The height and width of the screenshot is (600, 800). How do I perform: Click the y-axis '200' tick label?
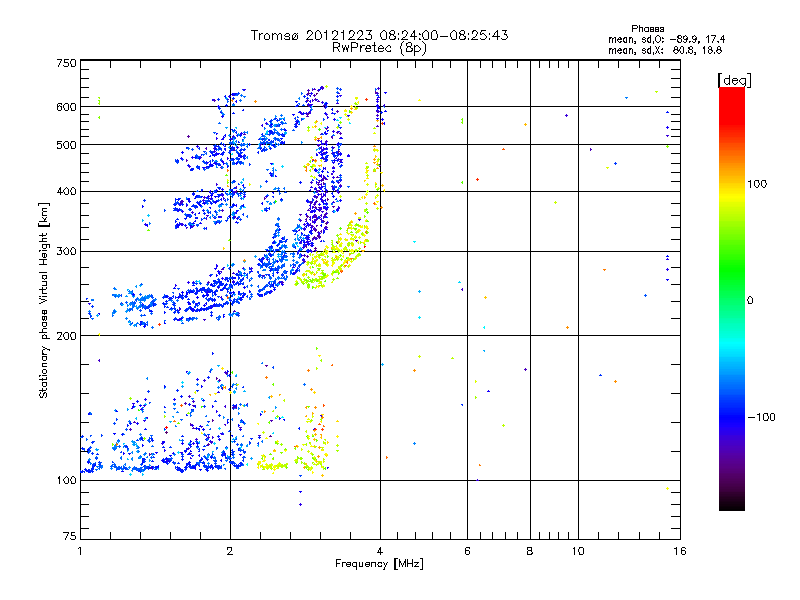(x=66, y=336)
